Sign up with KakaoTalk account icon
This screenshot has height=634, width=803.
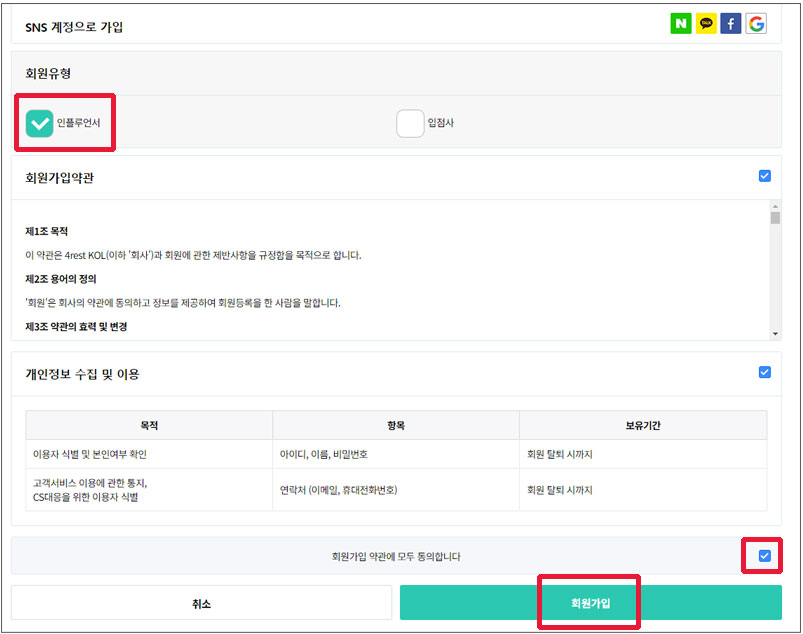pyautogui.click(x=706, y=24)
